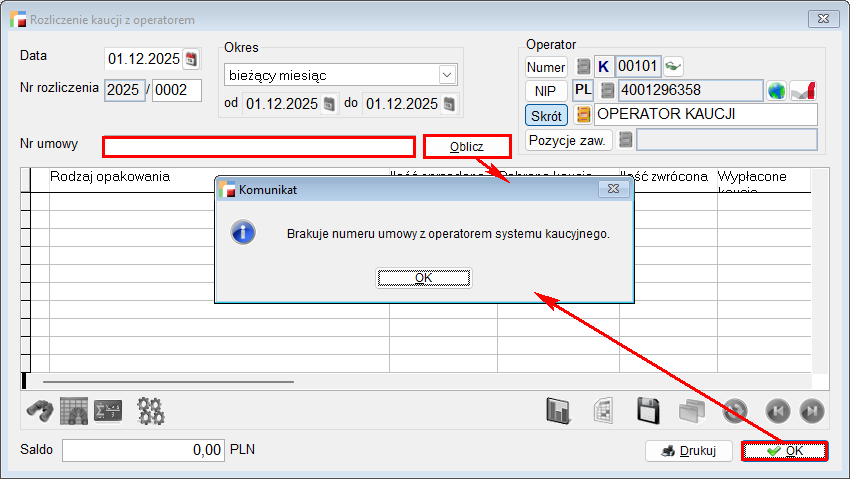Click the orange list icon beside Skrót
Screen dimensions: 850x479
point(583,115)
